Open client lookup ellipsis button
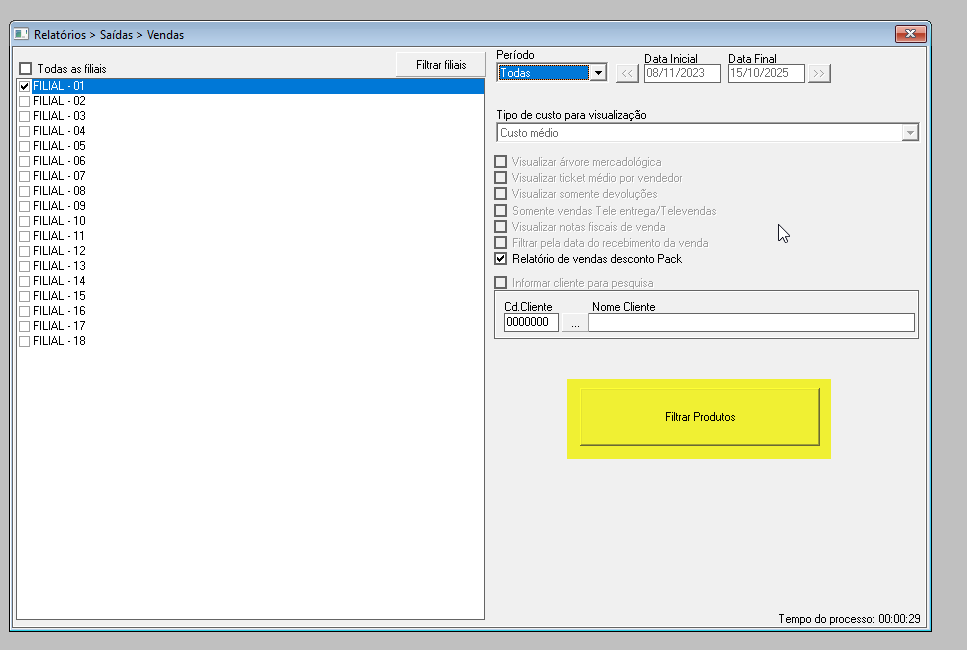This screenshot has height=650, width=967. pos(574,323)
